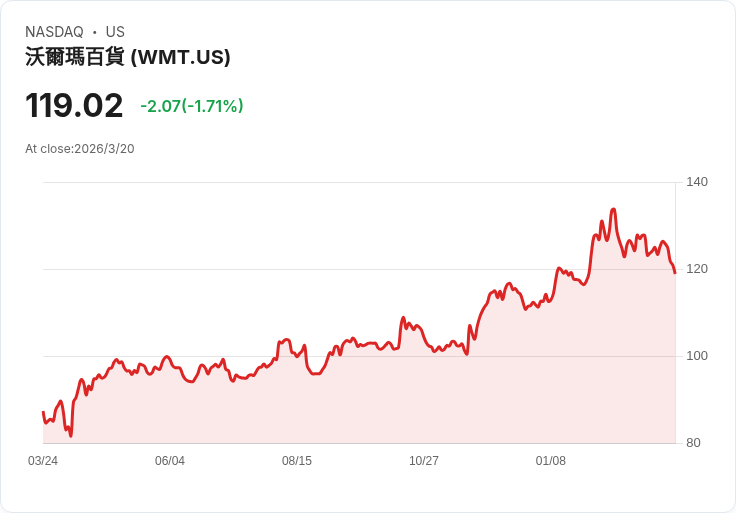Click the 沃爾瑪百貨 (WMT.US) stock title

click(x=128, y=57)
